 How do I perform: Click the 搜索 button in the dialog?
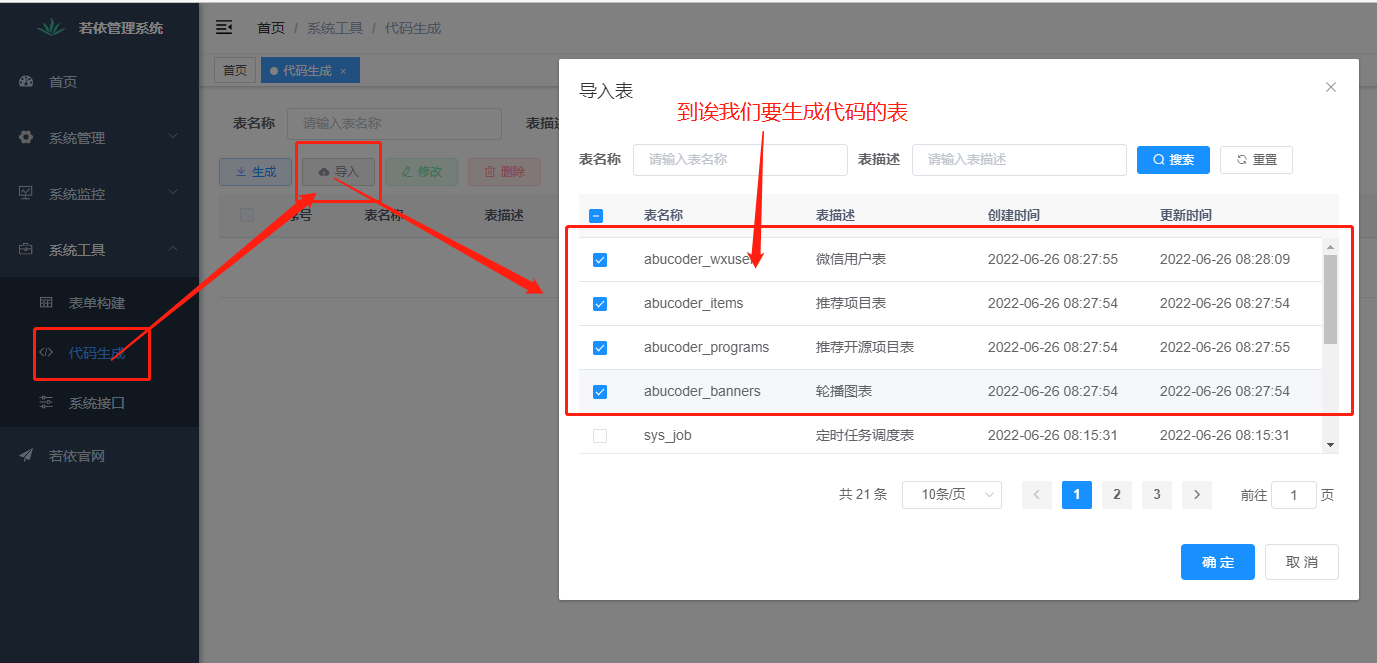[1173, 160]
